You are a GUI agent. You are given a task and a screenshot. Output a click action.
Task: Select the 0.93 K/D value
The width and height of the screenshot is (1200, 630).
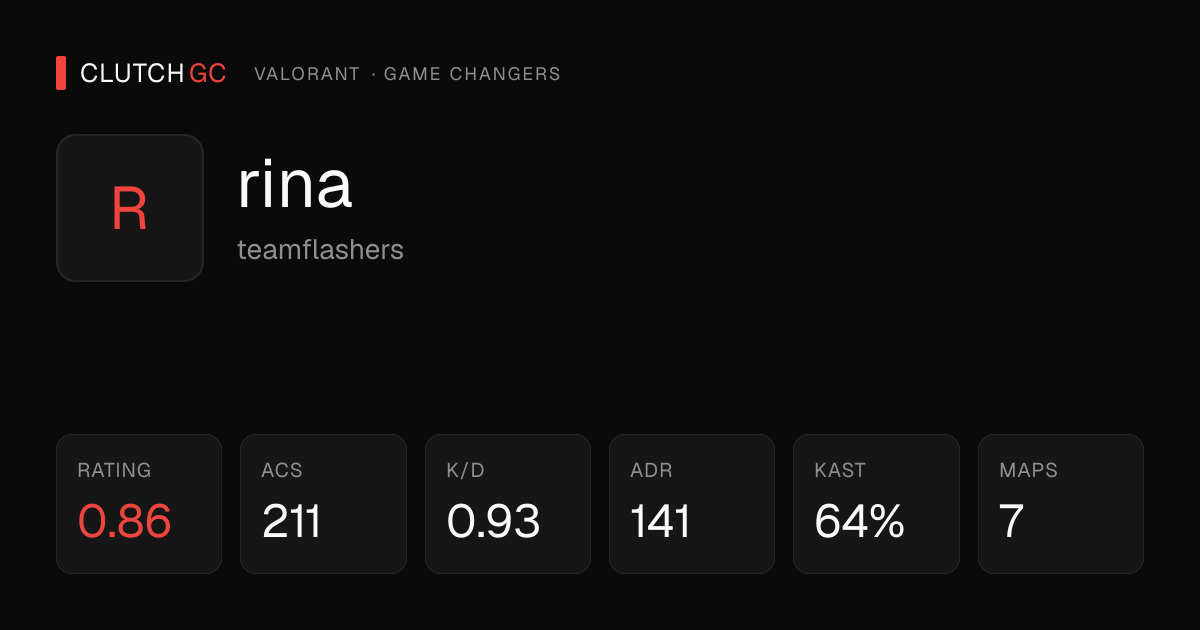(x=493, y=521)
